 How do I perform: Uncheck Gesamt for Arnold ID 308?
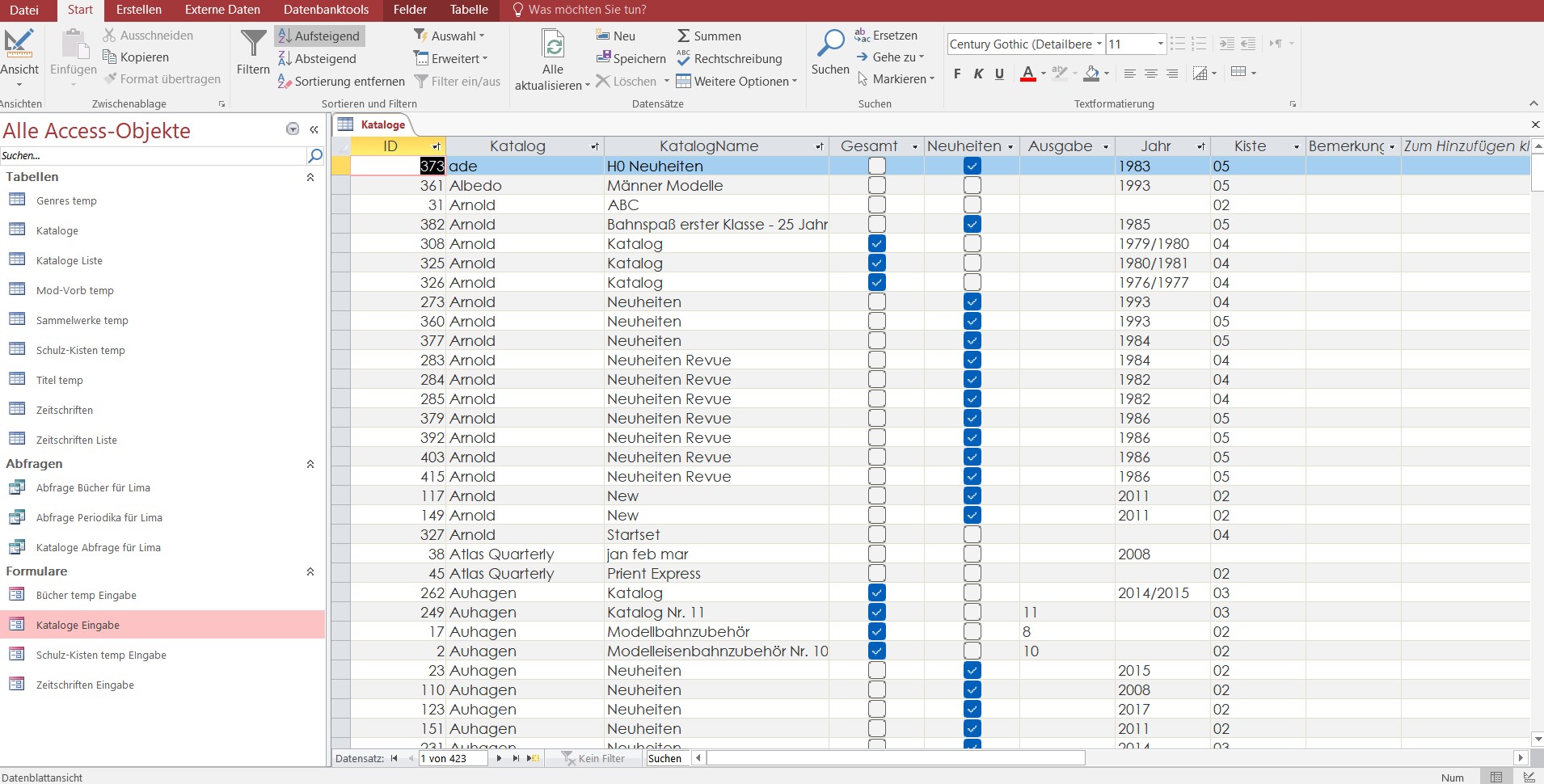[876, 243]
